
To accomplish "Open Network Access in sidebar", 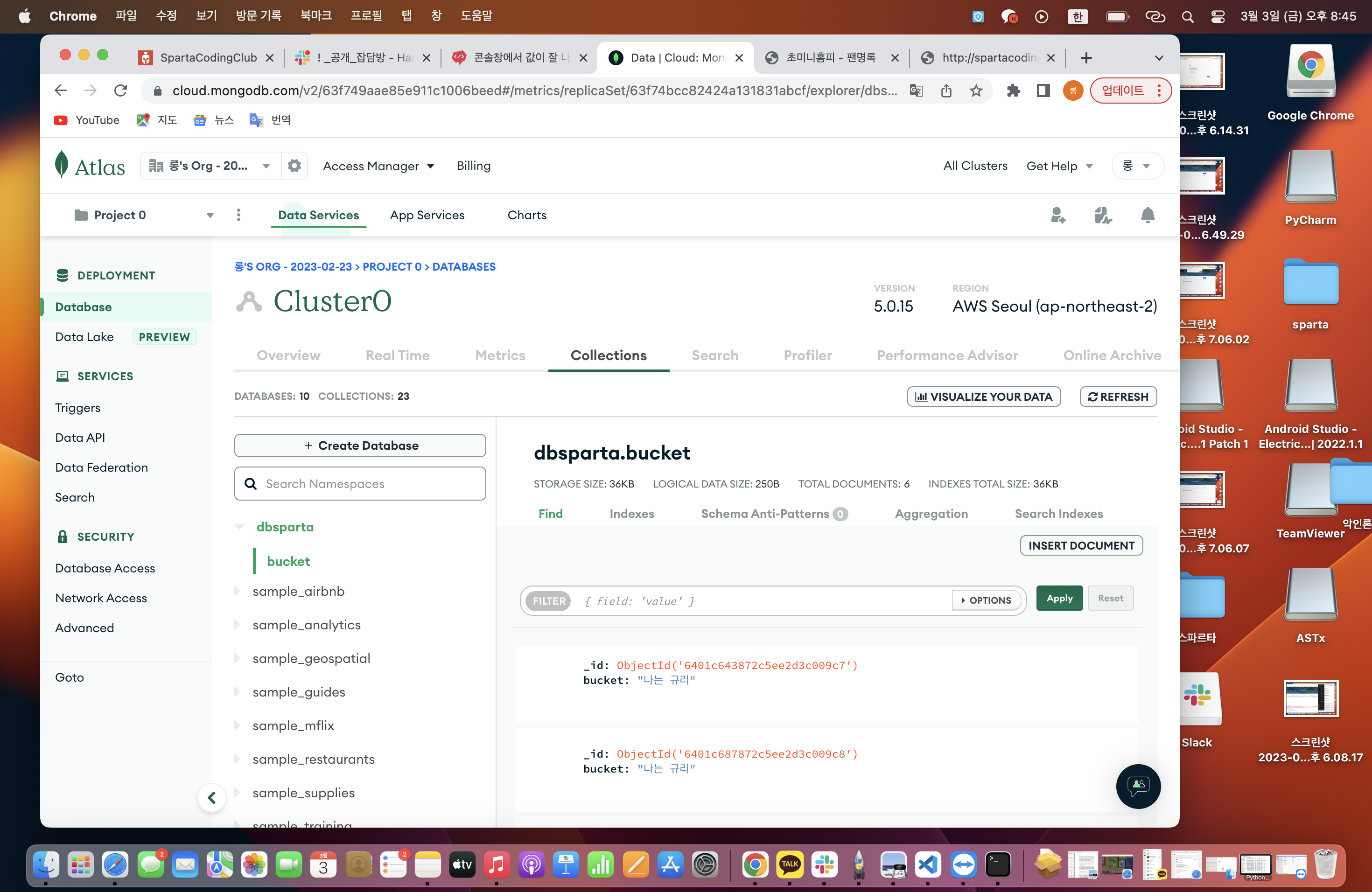I will click(x=101, y=598).
